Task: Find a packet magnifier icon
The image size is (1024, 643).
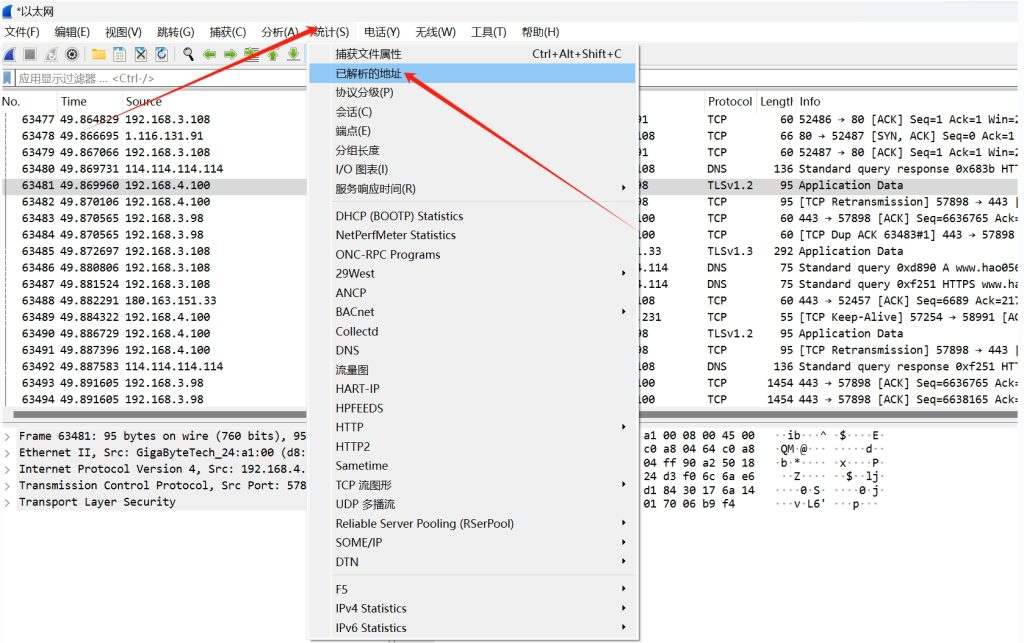Action: (188, 54)
